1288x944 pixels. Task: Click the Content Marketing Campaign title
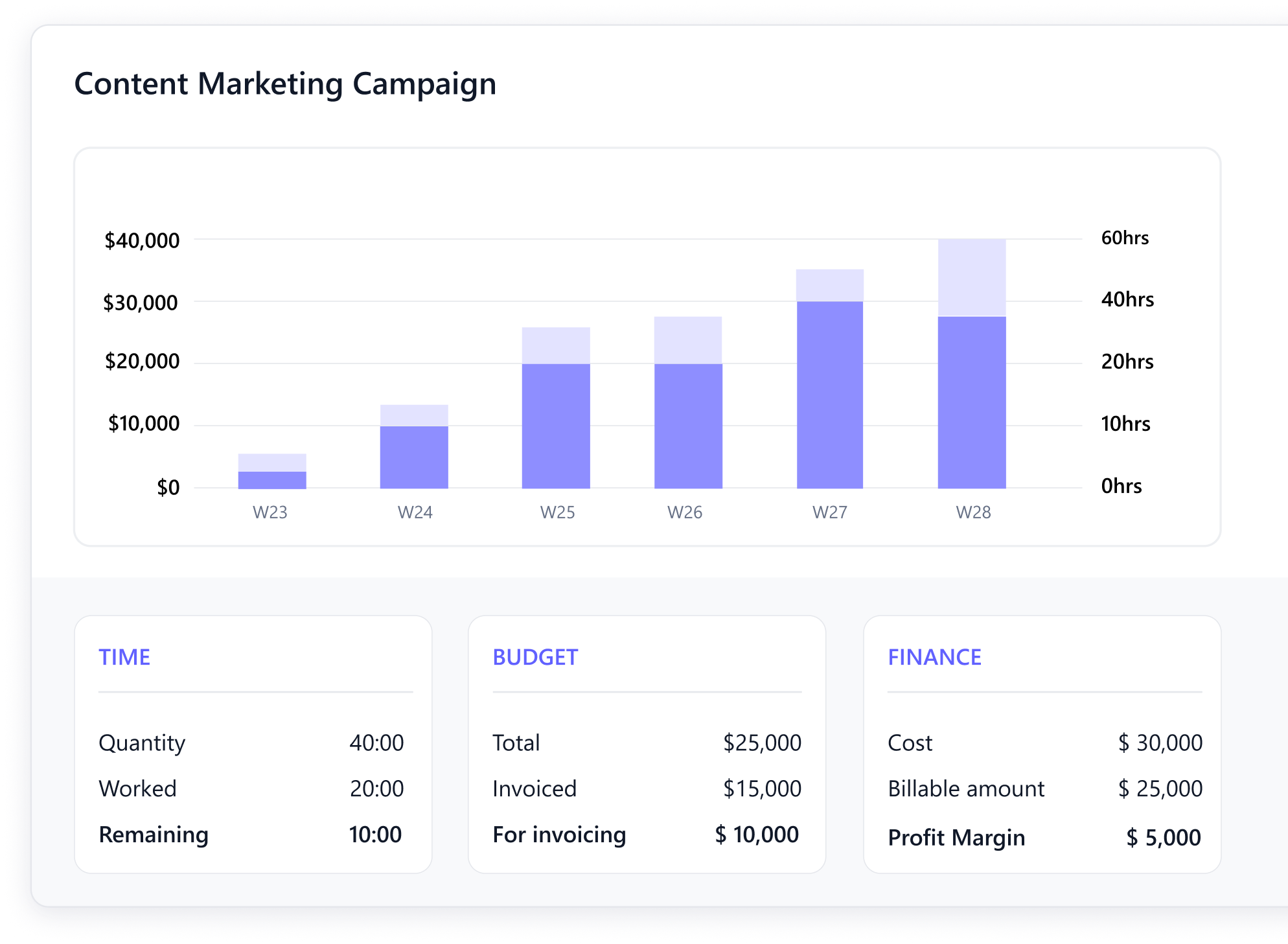[x=285, y=84]
